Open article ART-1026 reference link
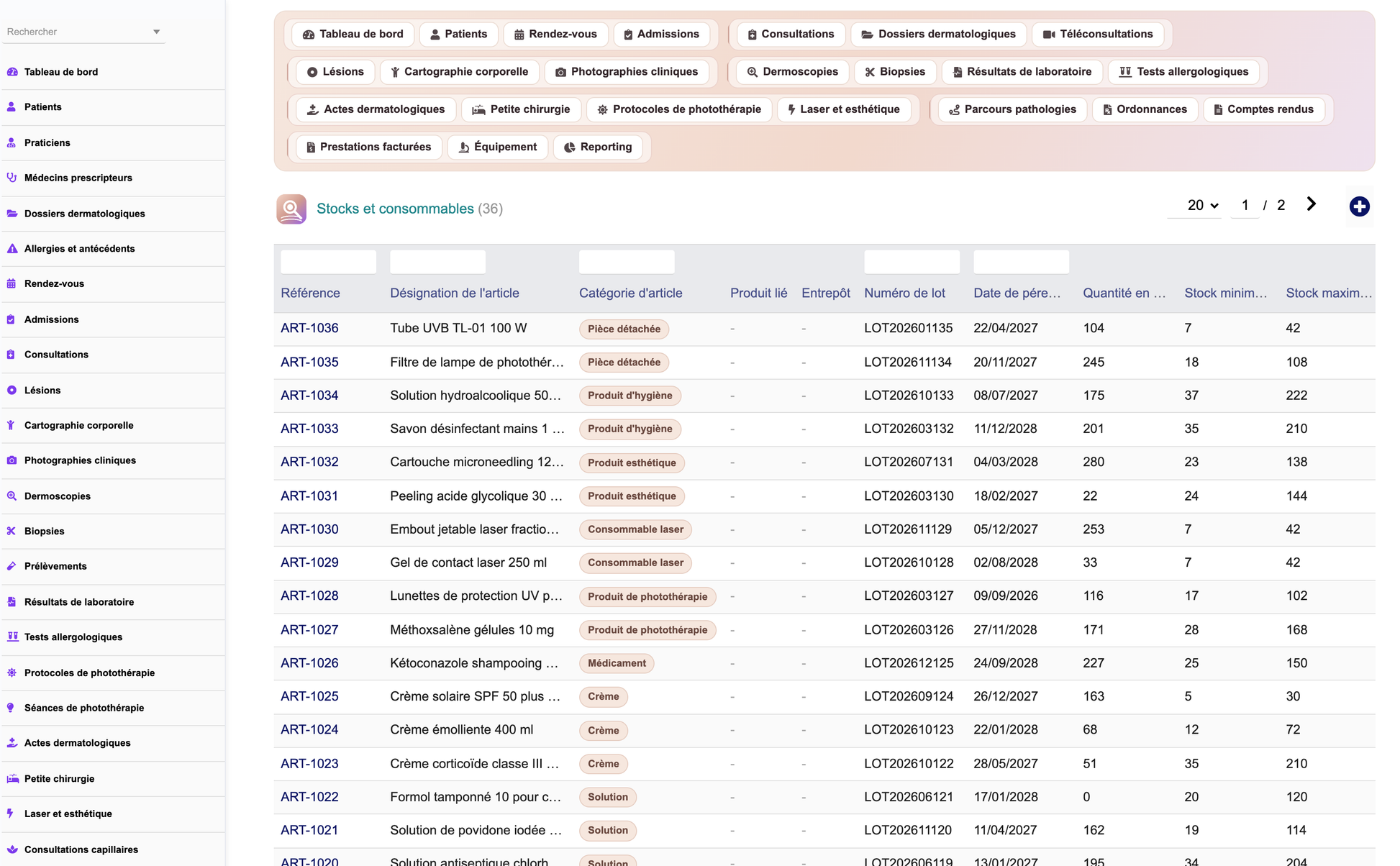1400x866 pixels. coord(309,663)
